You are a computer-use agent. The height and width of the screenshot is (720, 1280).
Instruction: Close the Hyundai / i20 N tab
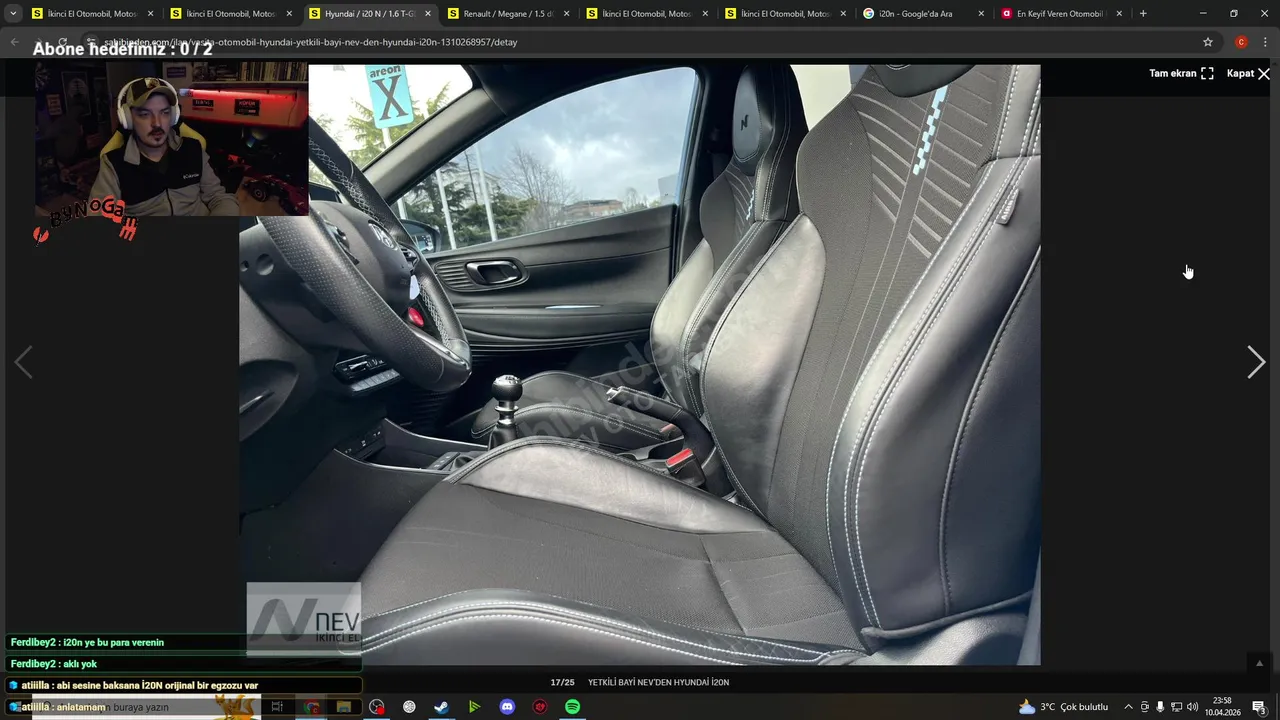tap(428, 14)
